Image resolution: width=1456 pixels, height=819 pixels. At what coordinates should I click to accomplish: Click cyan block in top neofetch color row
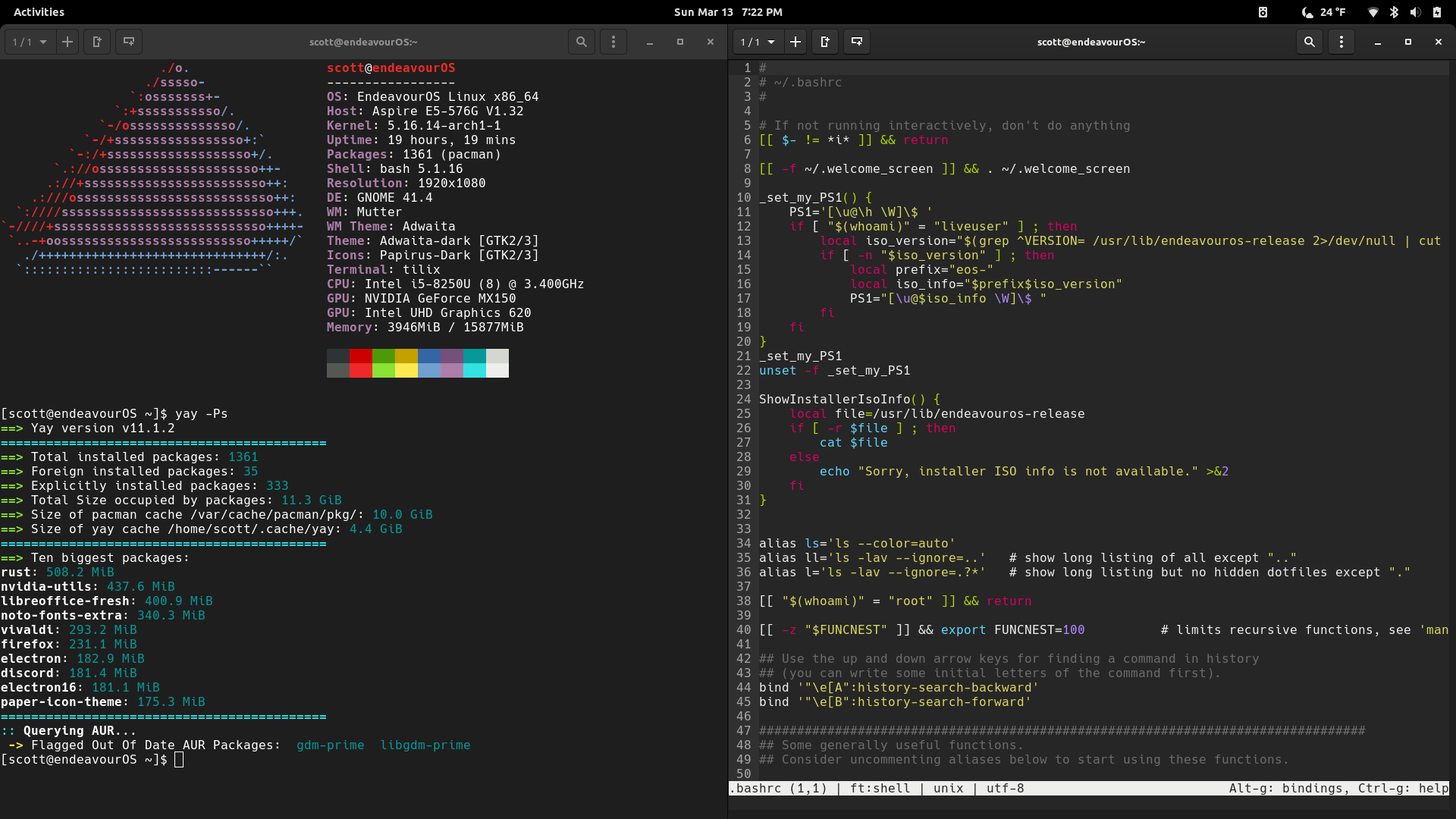click(475, 356)
